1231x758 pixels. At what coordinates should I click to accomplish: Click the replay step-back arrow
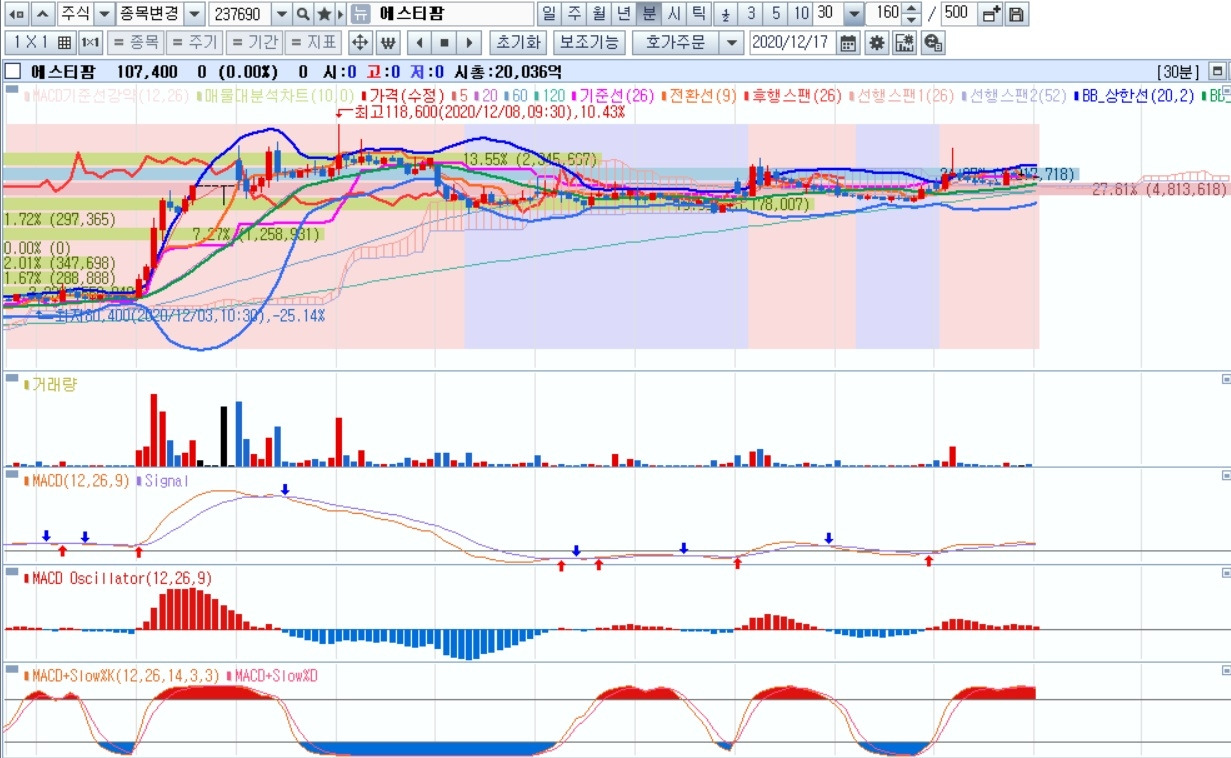coord(419,43)
